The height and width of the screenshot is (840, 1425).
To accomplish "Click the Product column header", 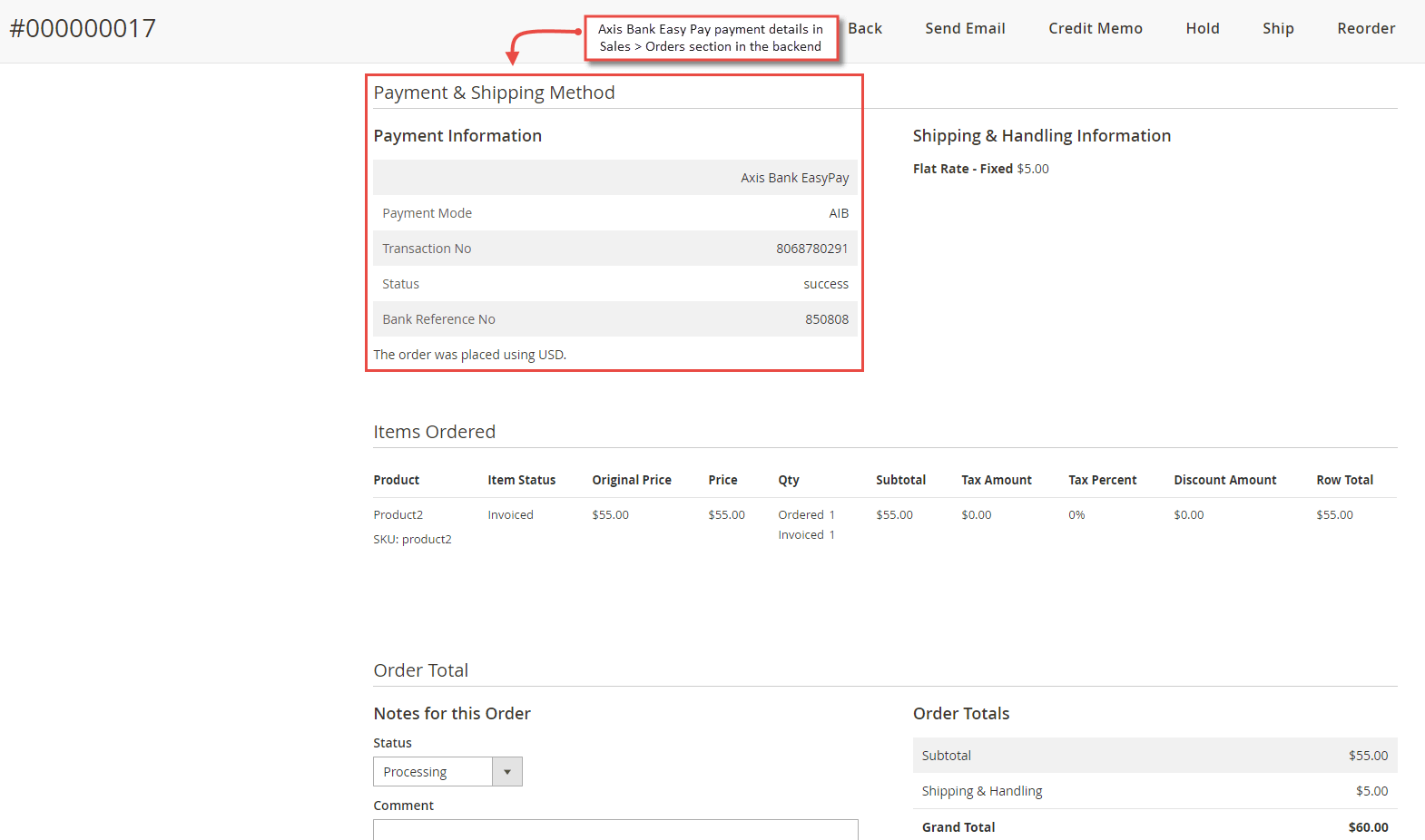I will click(x=397, y=480).
